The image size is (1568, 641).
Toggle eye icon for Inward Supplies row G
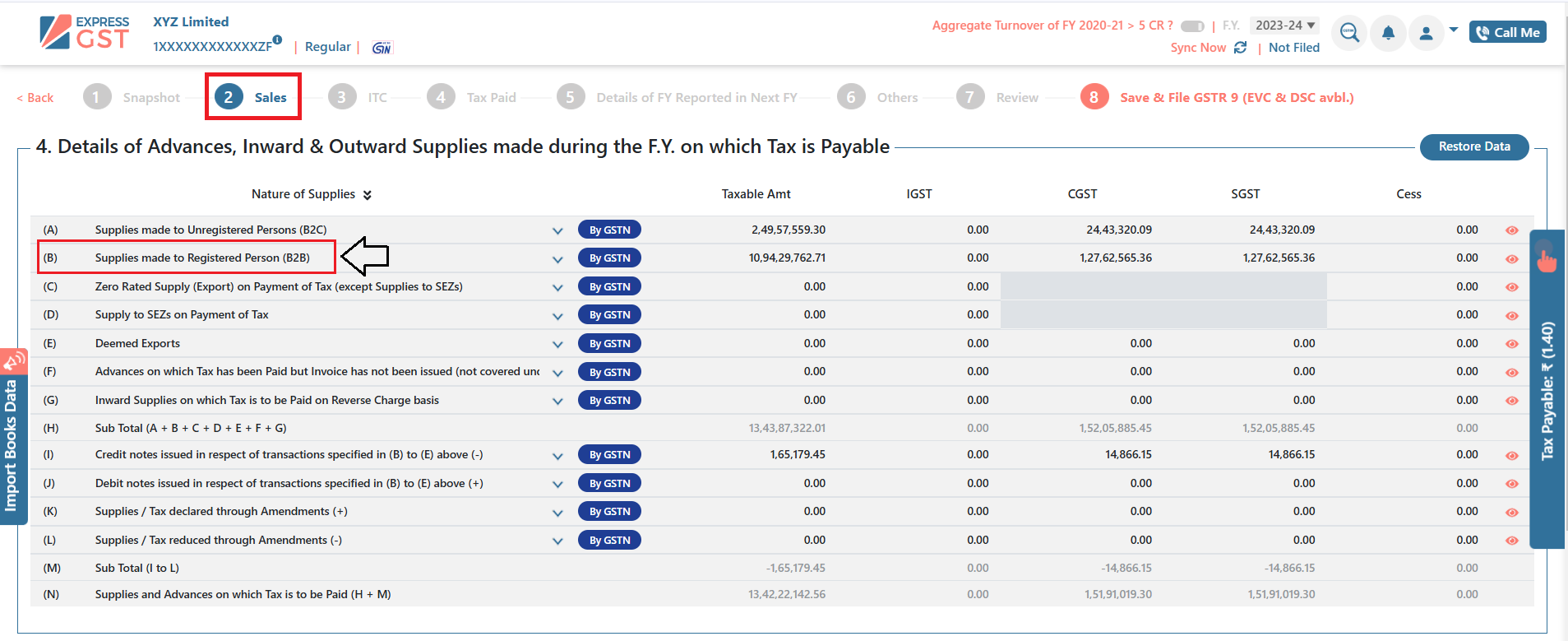pos(1511,401)
